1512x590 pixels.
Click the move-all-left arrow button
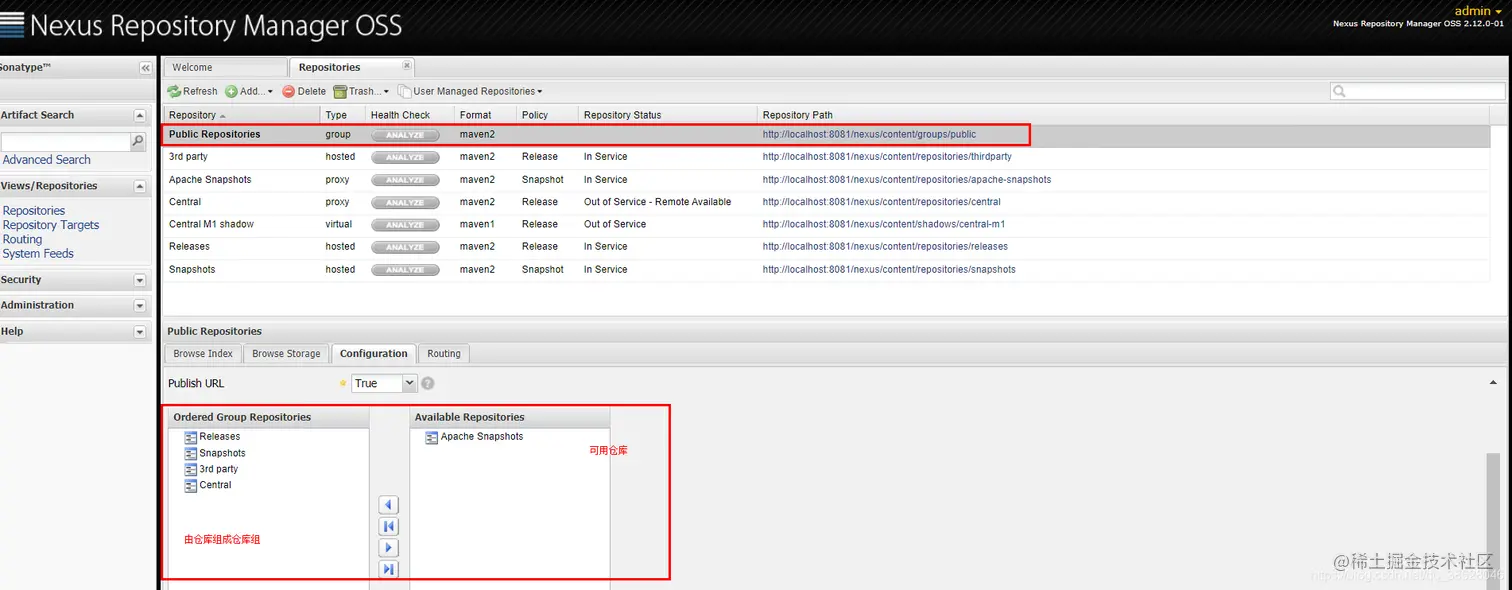click(389, 526)
